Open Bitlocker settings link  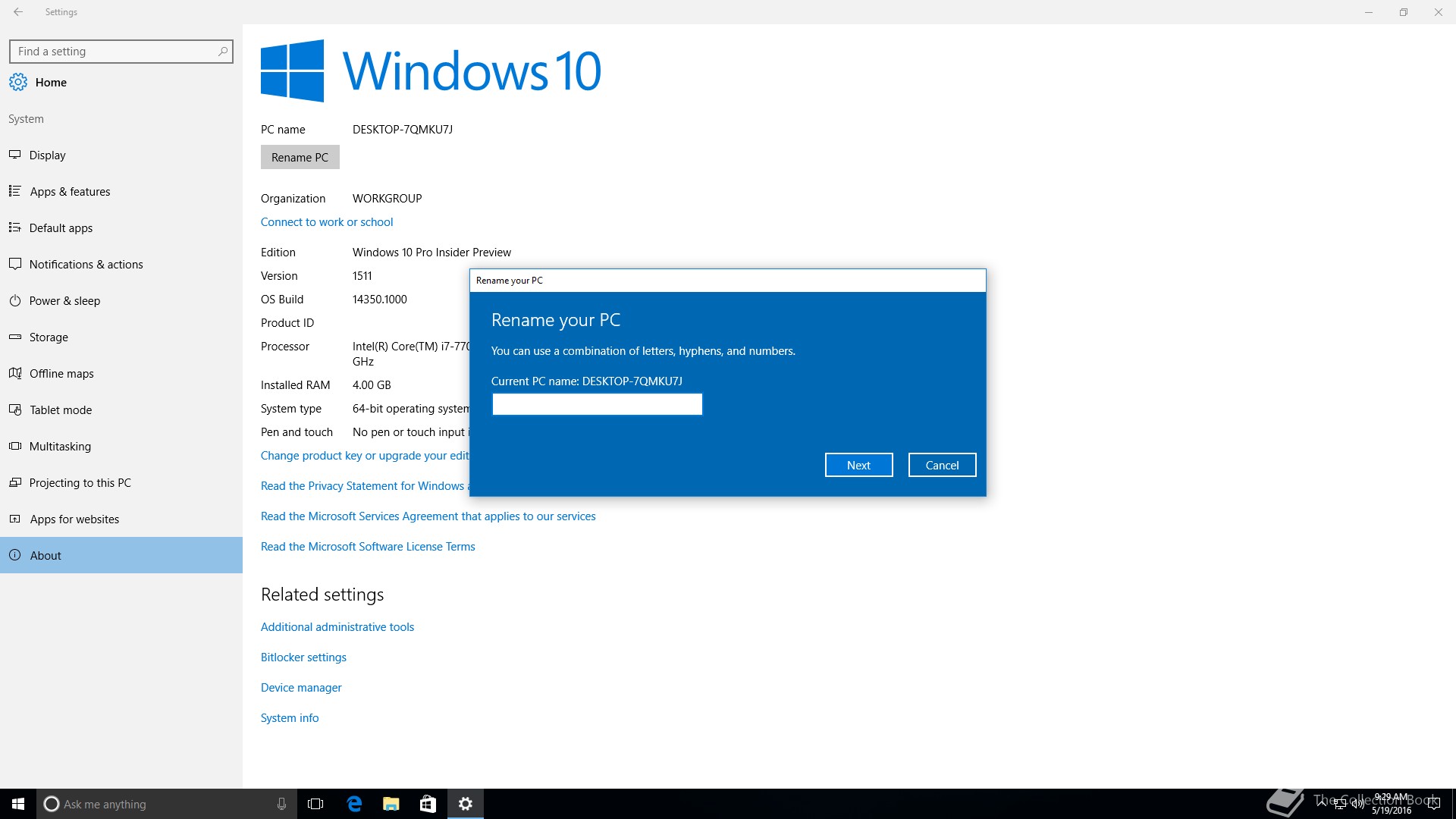click(x=303, y=657)
